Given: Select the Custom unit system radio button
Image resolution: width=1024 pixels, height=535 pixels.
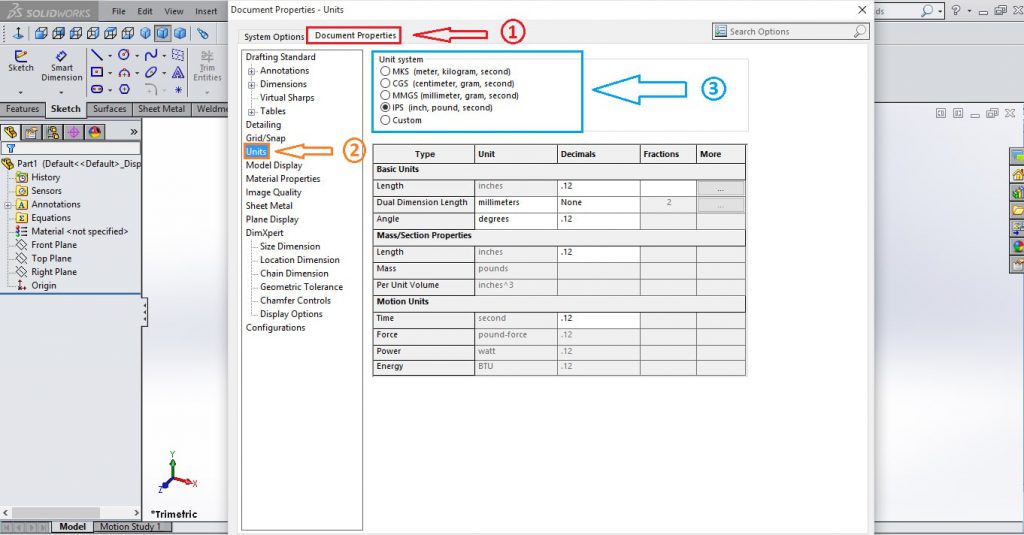Looking at the screenshot, I should pyautogui.click(x=385, y=120).
